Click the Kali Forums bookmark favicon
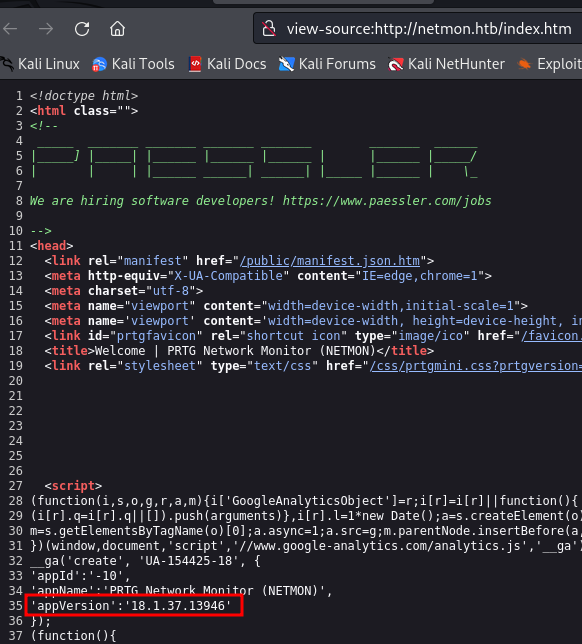 tap(286, 64)
